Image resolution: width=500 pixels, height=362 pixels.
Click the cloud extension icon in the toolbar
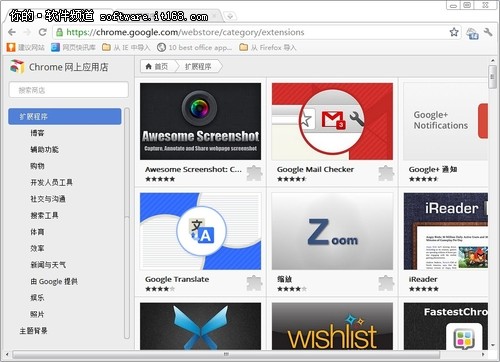[x=472, y=33]
